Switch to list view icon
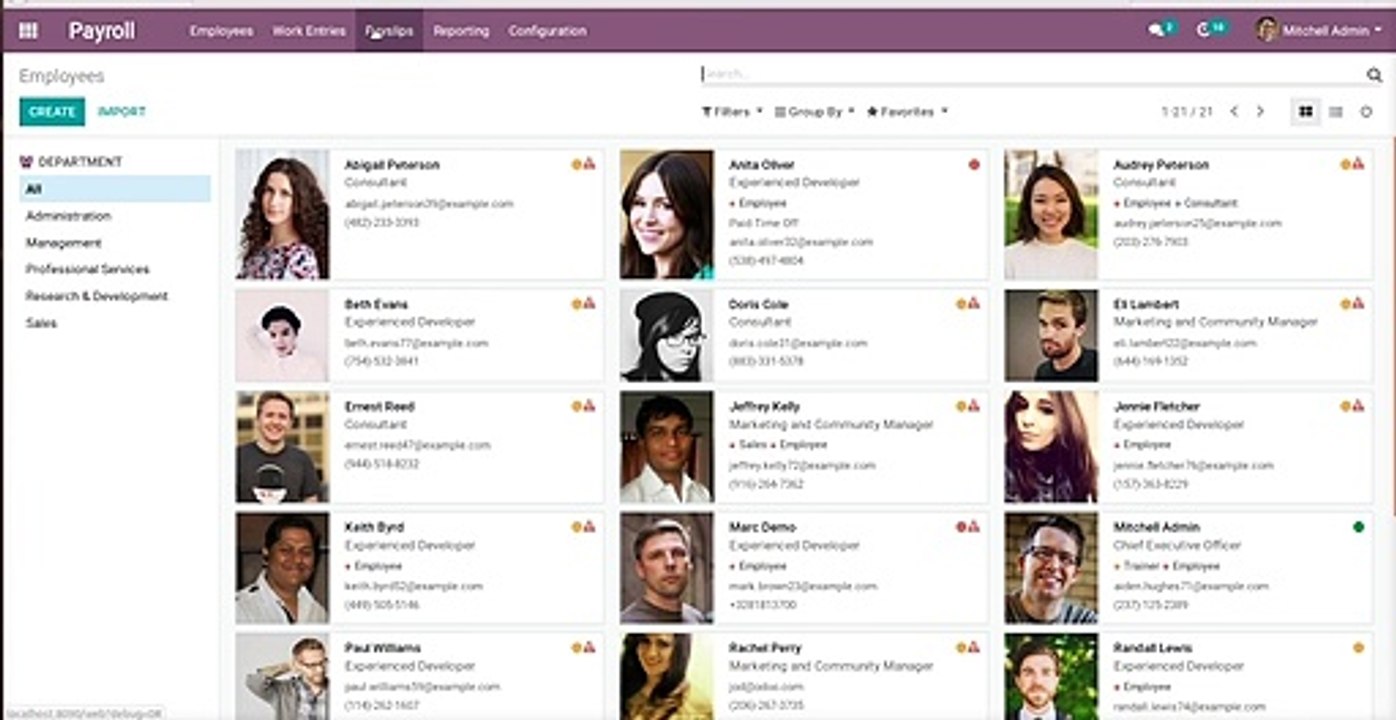This screenshot has width=1396, height=720. click(1336, 112)
